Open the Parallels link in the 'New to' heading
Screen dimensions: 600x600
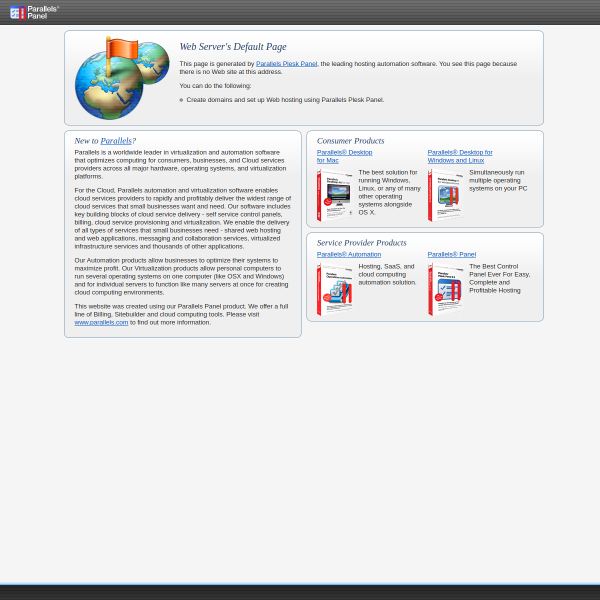click(116, 141)
